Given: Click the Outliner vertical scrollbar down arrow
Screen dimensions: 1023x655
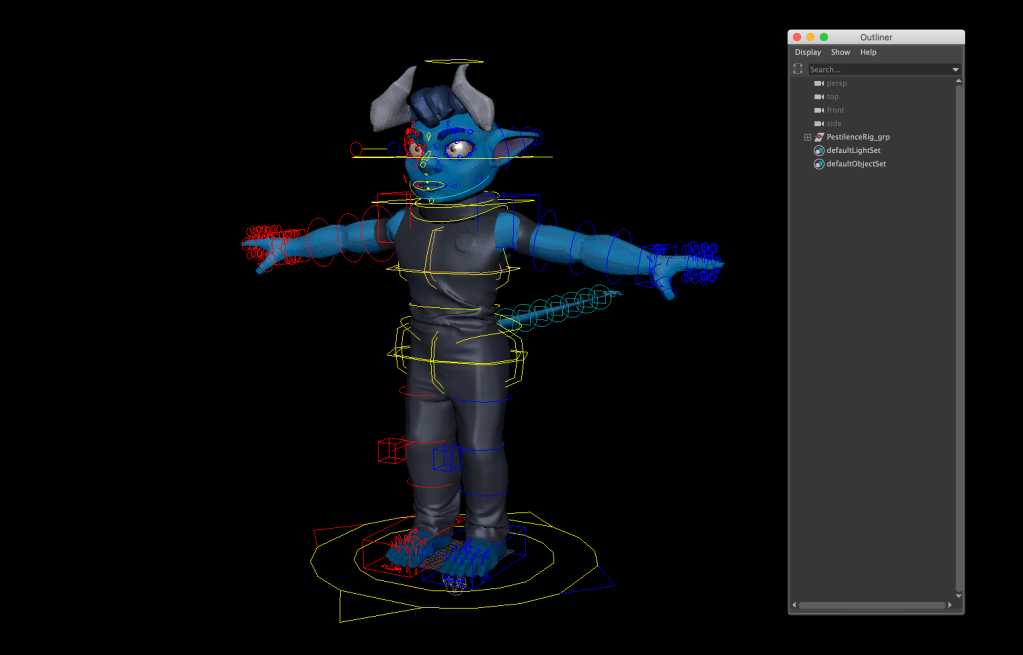Looking at the screenshot, I should click(959, 596).
